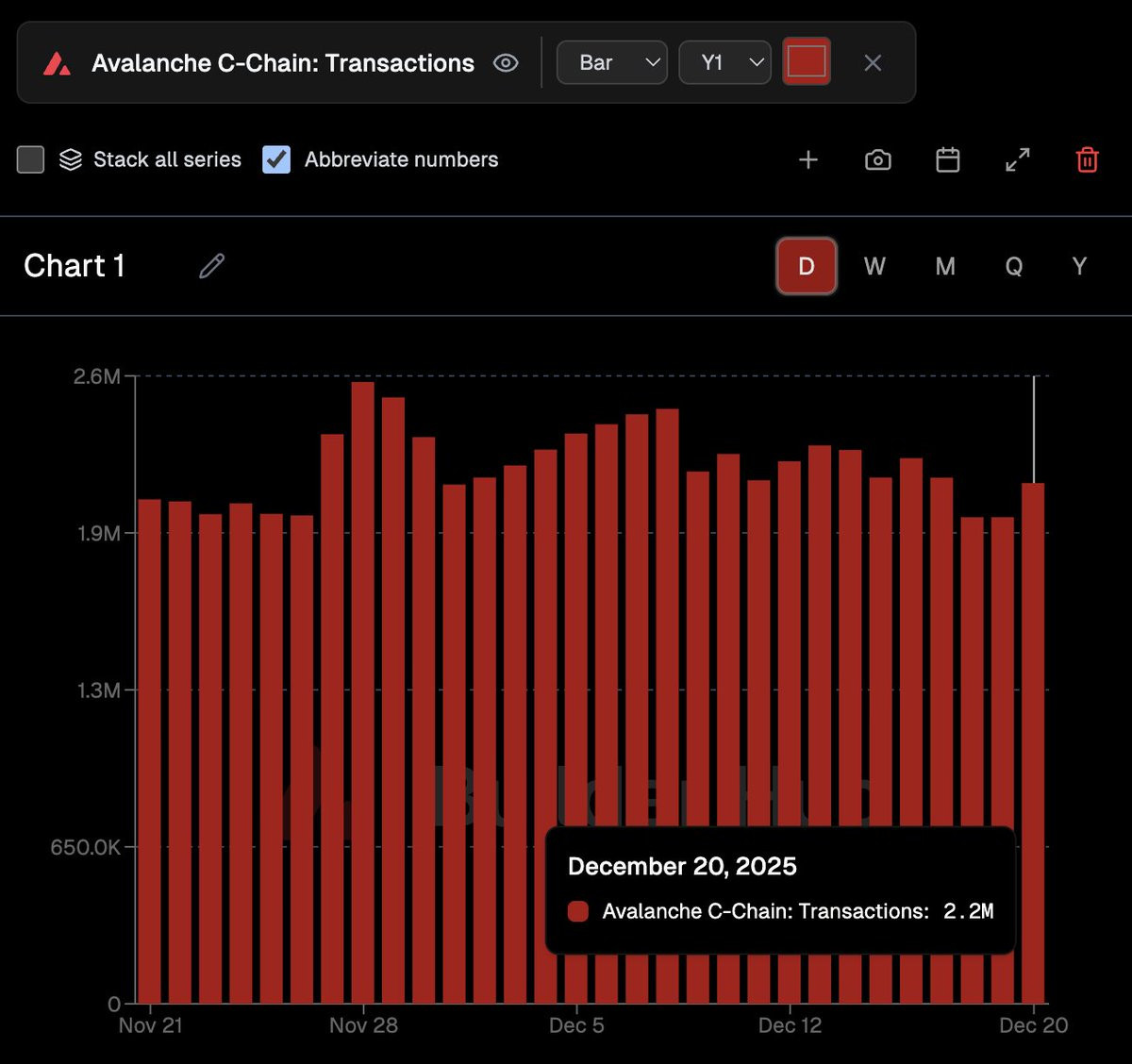This screenshot has height=1064, width=1132.
Task: Edit the Chart 1 title with pencil
Action: point(212,266)
